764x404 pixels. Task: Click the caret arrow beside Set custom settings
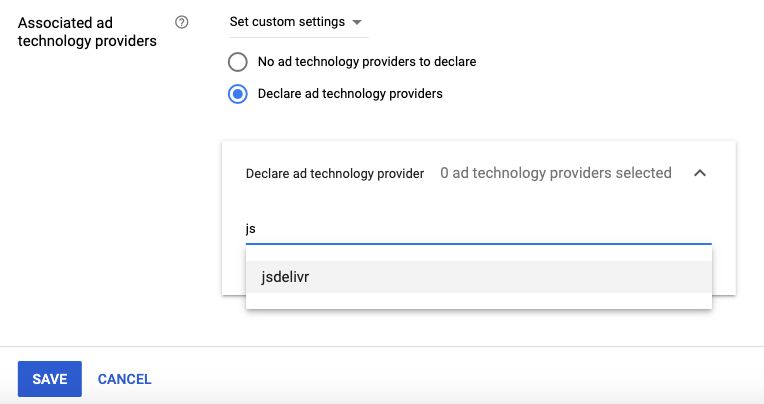pyautogui.click(x=357, y=22)
